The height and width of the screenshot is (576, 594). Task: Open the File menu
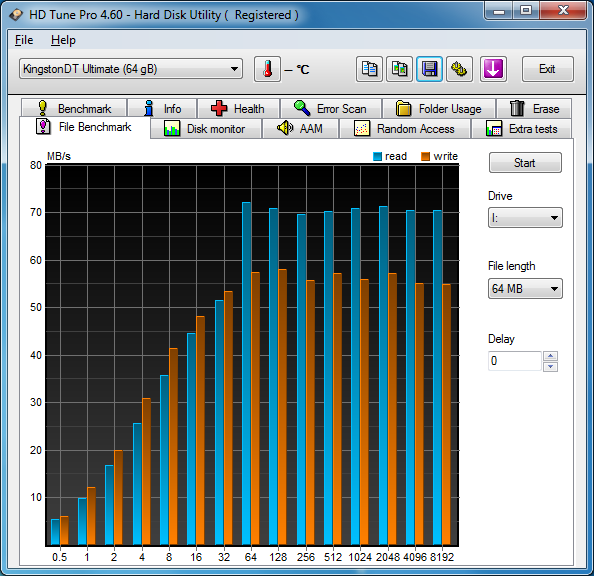pos(24,40)
